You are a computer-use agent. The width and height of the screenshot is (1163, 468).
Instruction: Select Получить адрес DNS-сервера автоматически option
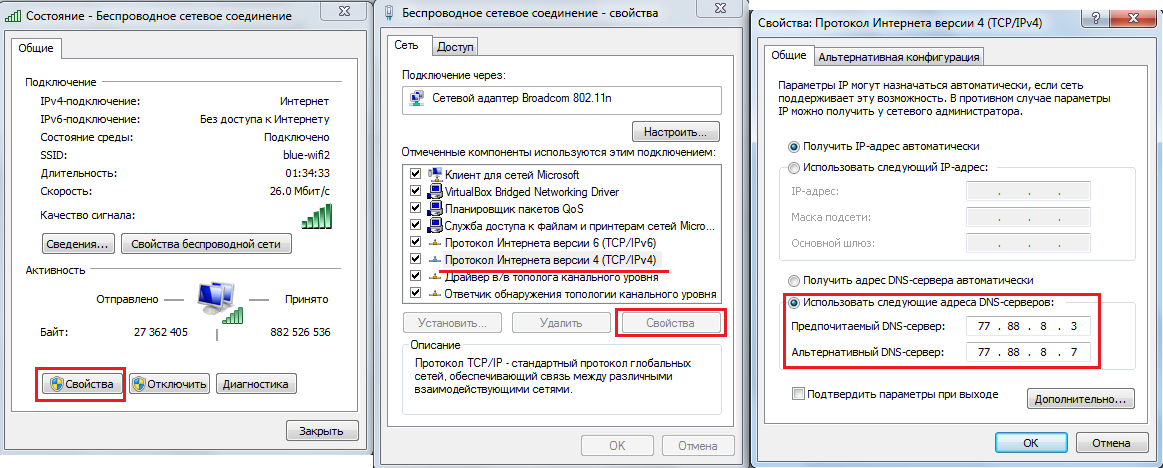click(x=795, y=281)
